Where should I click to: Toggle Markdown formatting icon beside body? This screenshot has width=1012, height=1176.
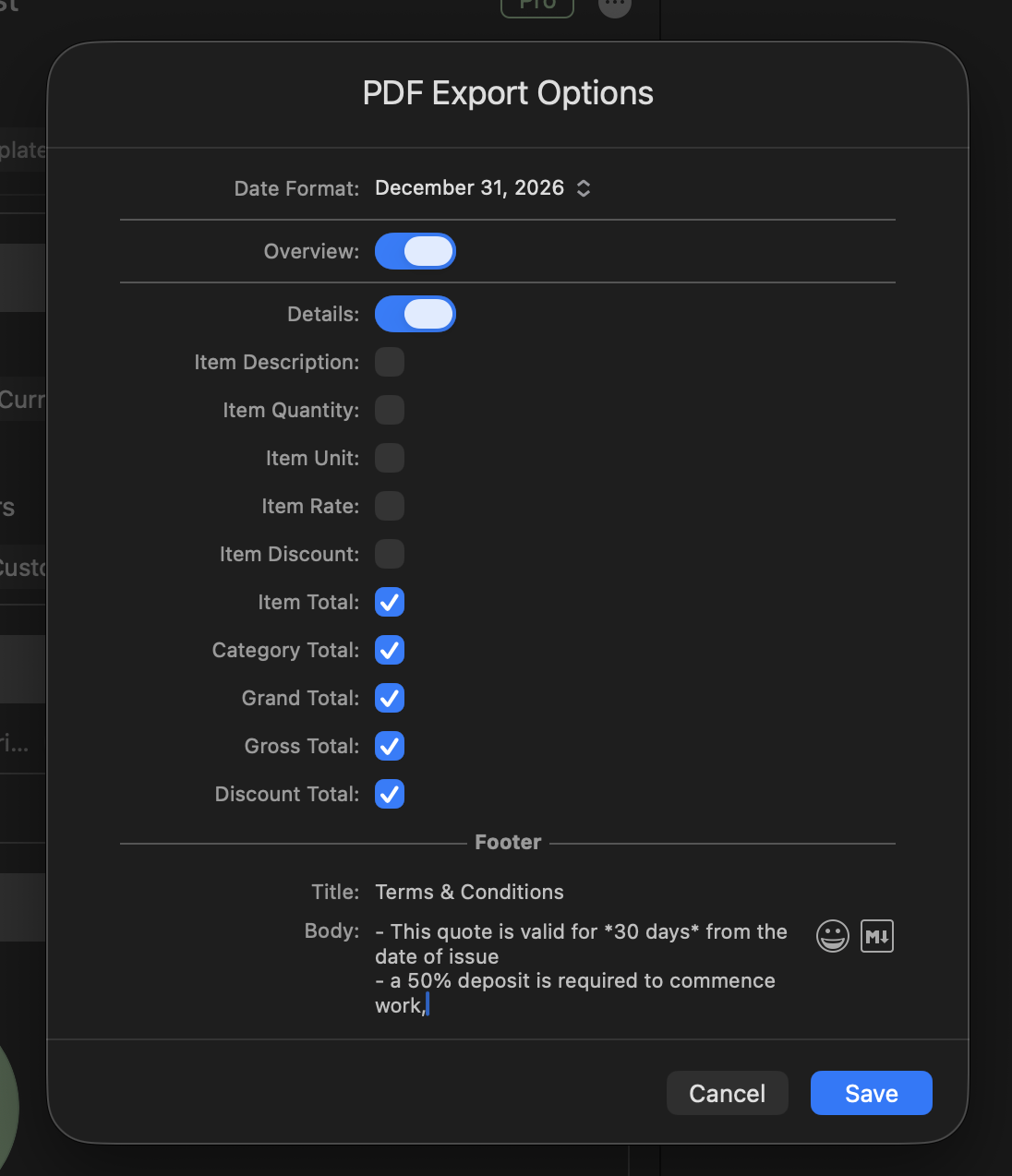pyautogui.click(x=876, y=936)
